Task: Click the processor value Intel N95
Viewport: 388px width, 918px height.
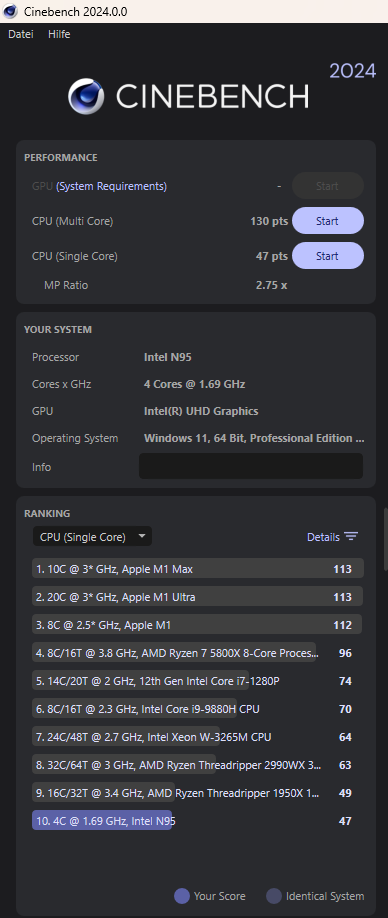Action: 168,357
